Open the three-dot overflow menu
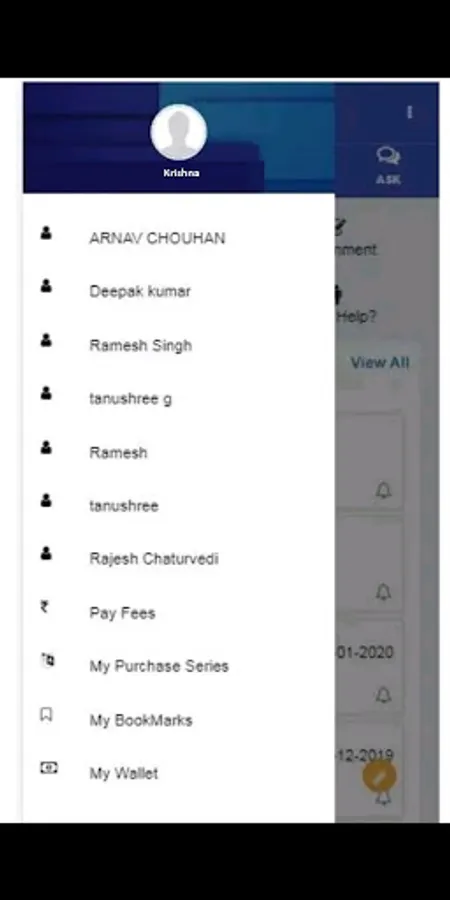 coord(409,112)
